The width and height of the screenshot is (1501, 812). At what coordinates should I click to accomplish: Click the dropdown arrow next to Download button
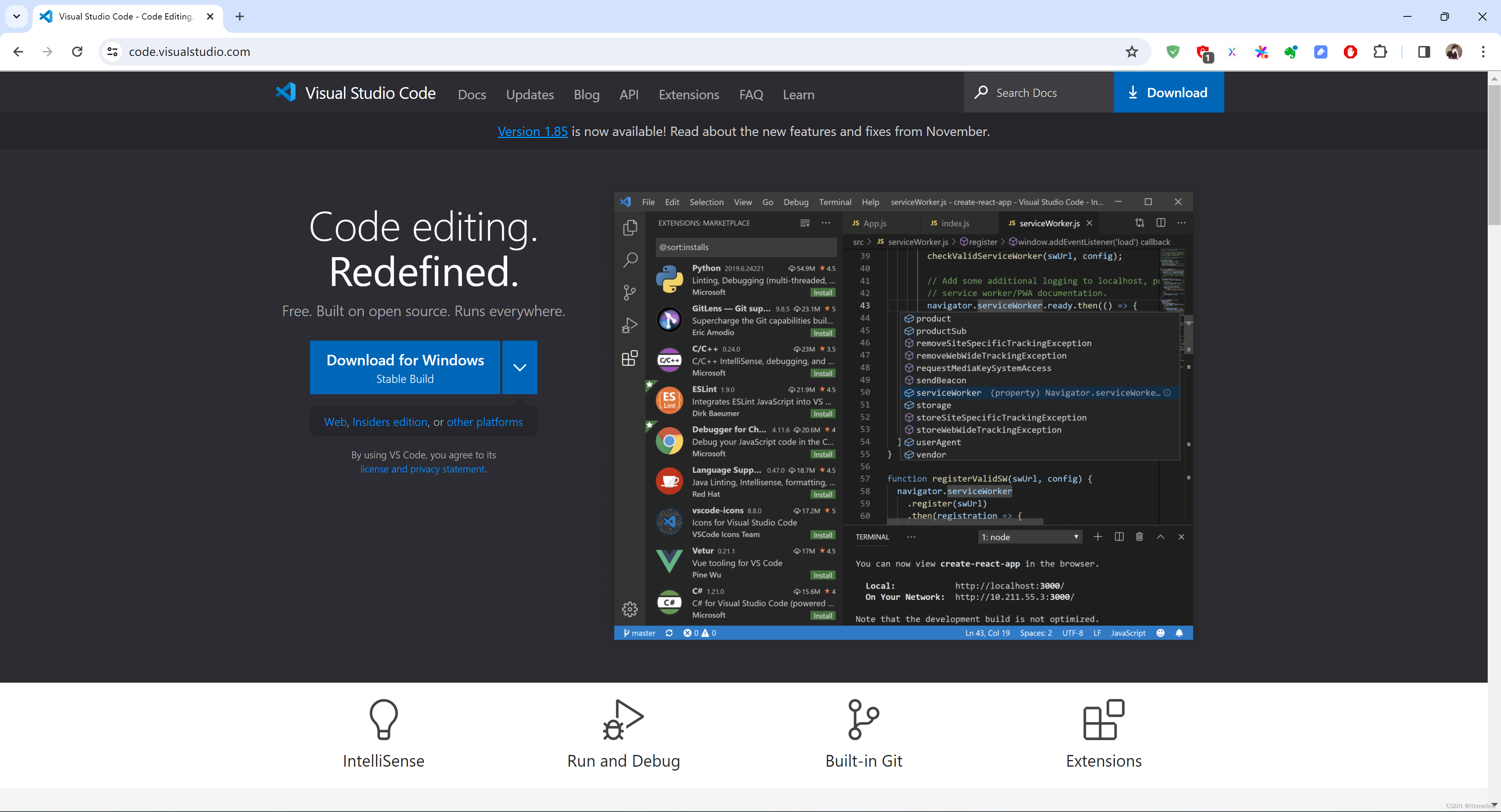pyautogui.click(x=520, y=367)
